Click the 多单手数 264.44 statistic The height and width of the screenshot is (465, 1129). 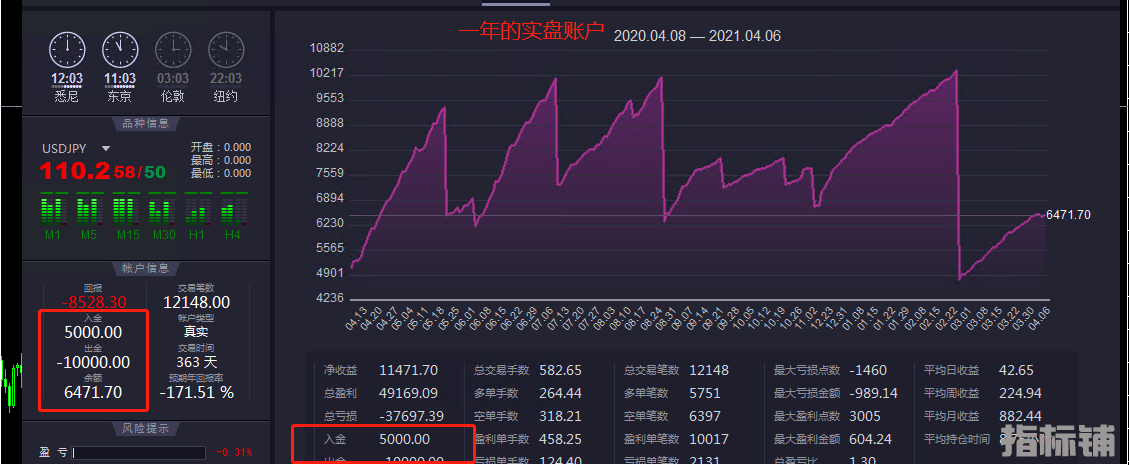528,394
